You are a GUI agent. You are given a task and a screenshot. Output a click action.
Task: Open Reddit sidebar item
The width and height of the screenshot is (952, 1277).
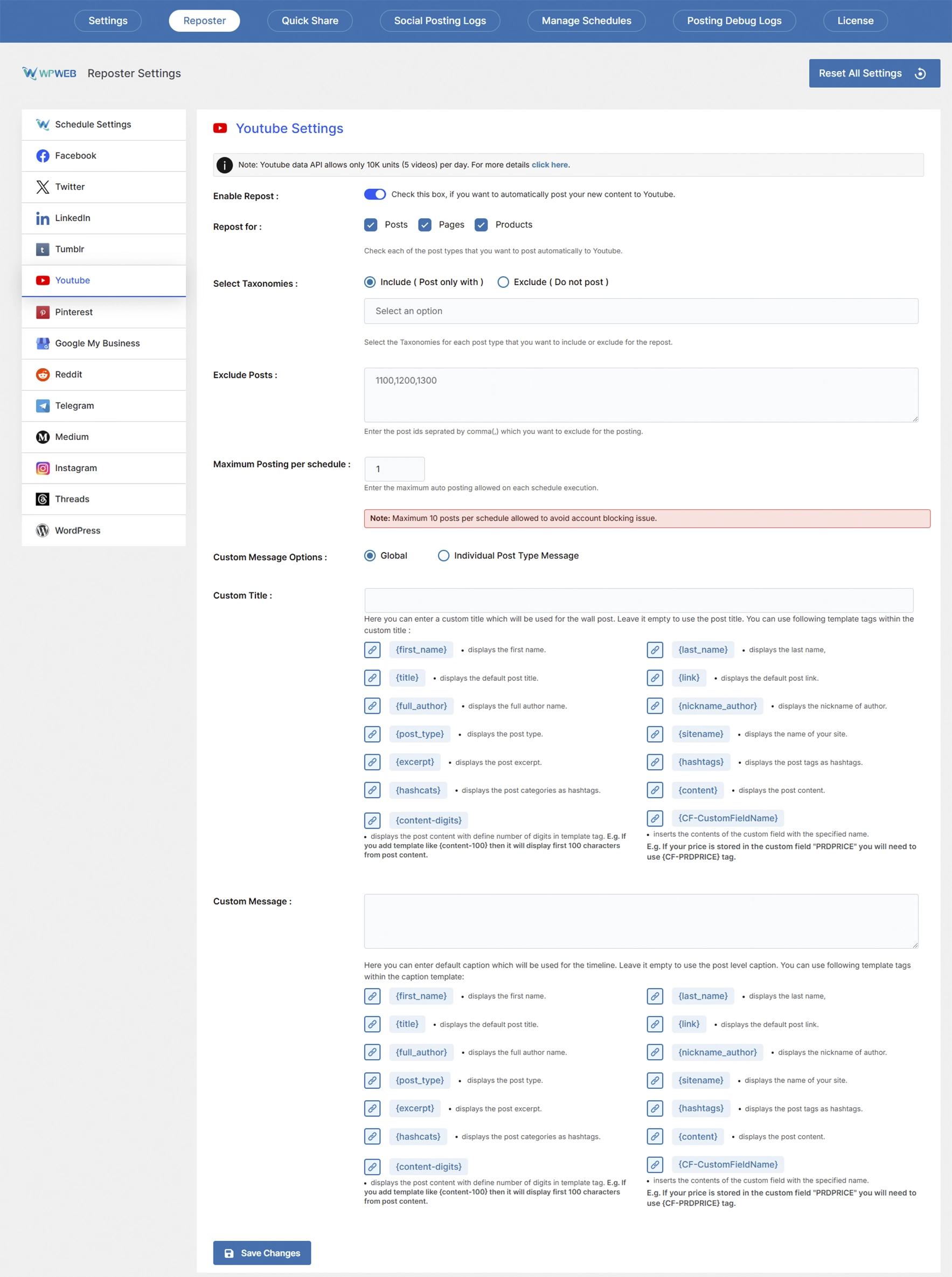(104, 374)
